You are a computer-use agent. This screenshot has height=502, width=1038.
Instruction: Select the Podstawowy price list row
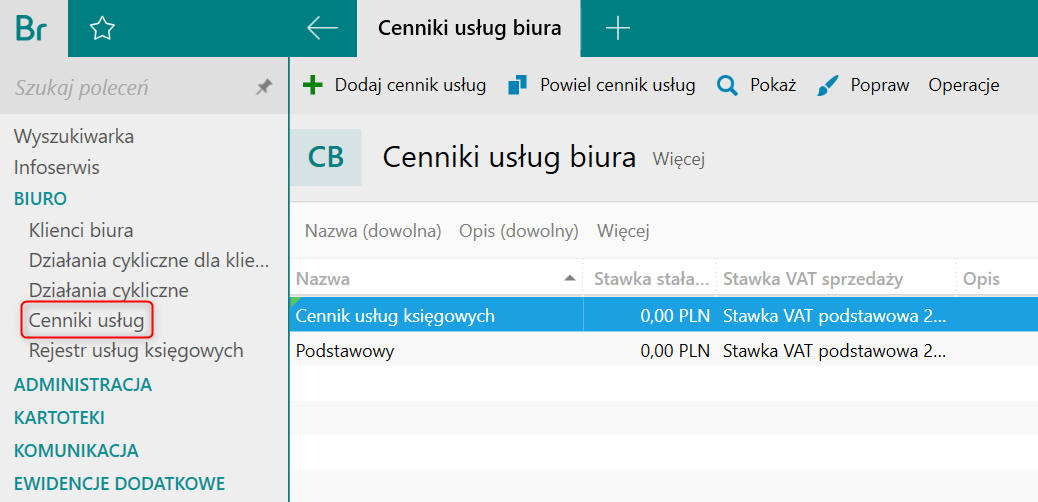pos(663,351)
